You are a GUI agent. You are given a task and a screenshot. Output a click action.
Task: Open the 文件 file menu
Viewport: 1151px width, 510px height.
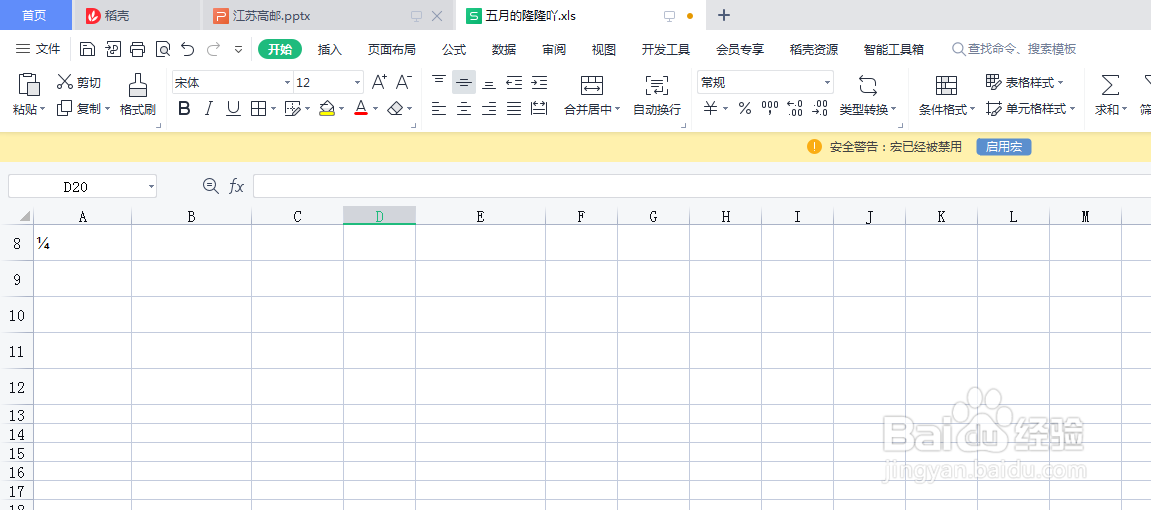(x=38, y=49)
